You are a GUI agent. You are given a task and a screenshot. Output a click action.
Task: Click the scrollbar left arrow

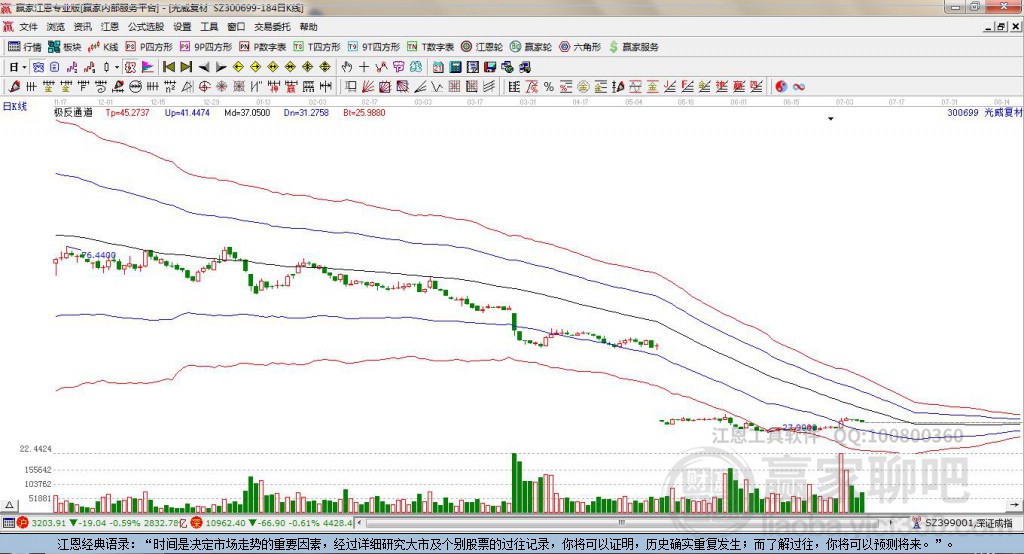point(360,523)
